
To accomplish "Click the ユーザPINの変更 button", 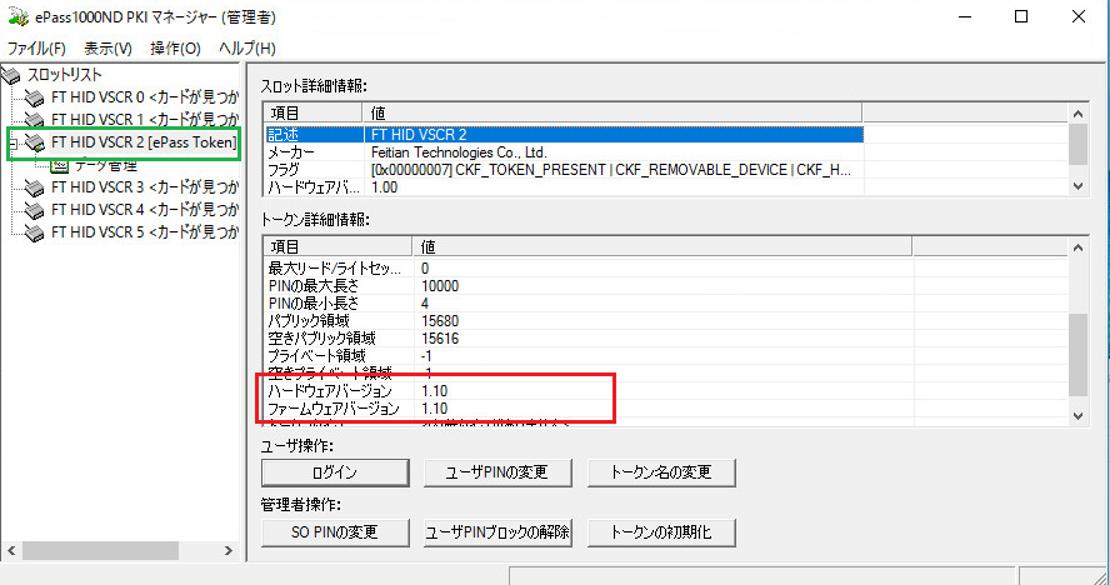I will (497, 472).
